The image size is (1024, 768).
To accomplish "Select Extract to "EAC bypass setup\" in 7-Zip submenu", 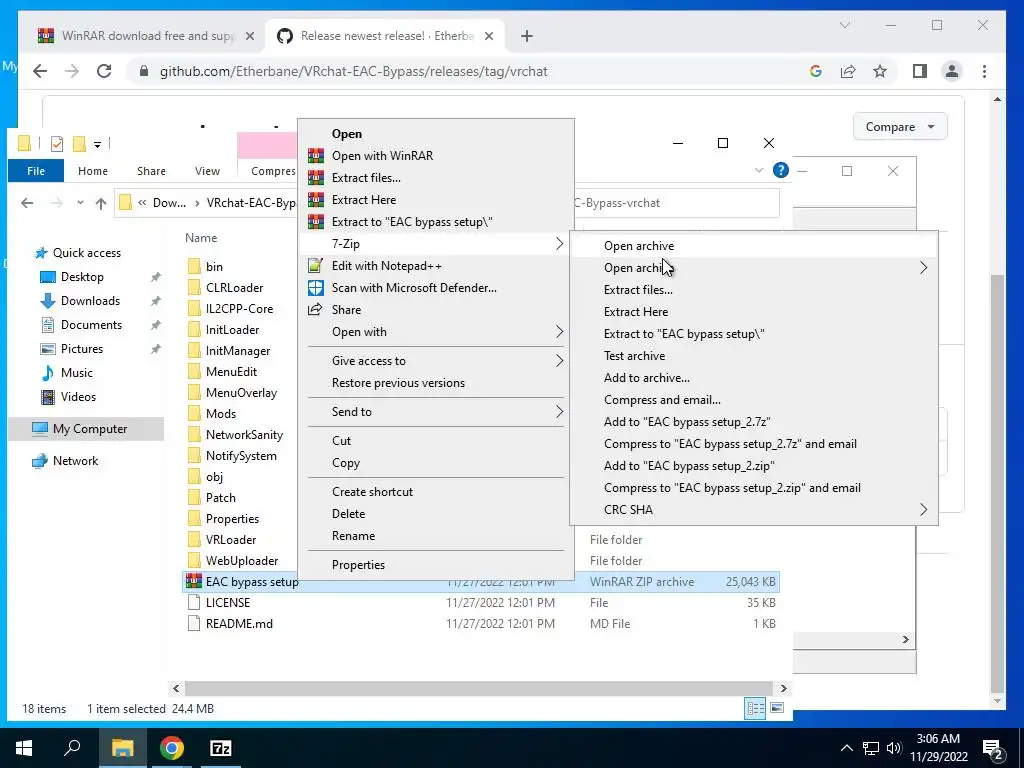I will 754,334.
